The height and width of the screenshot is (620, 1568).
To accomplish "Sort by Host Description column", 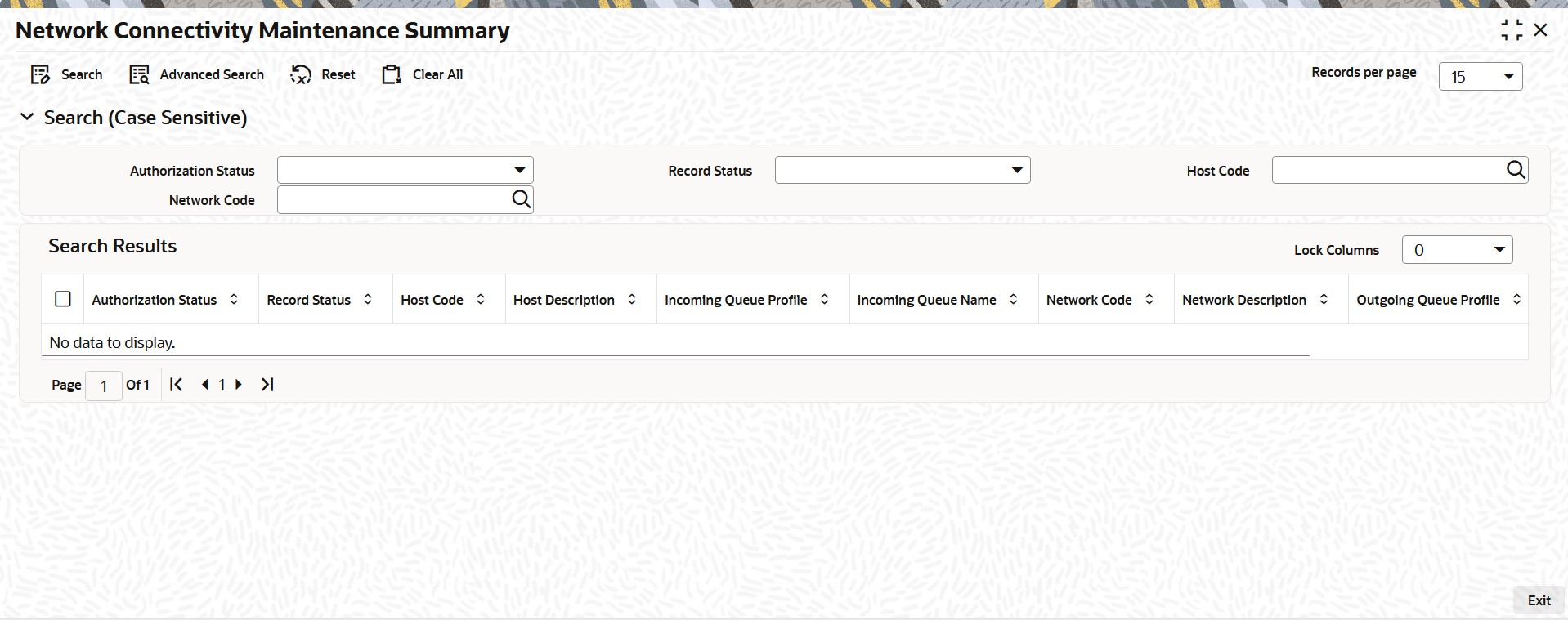I will (632, 300).
